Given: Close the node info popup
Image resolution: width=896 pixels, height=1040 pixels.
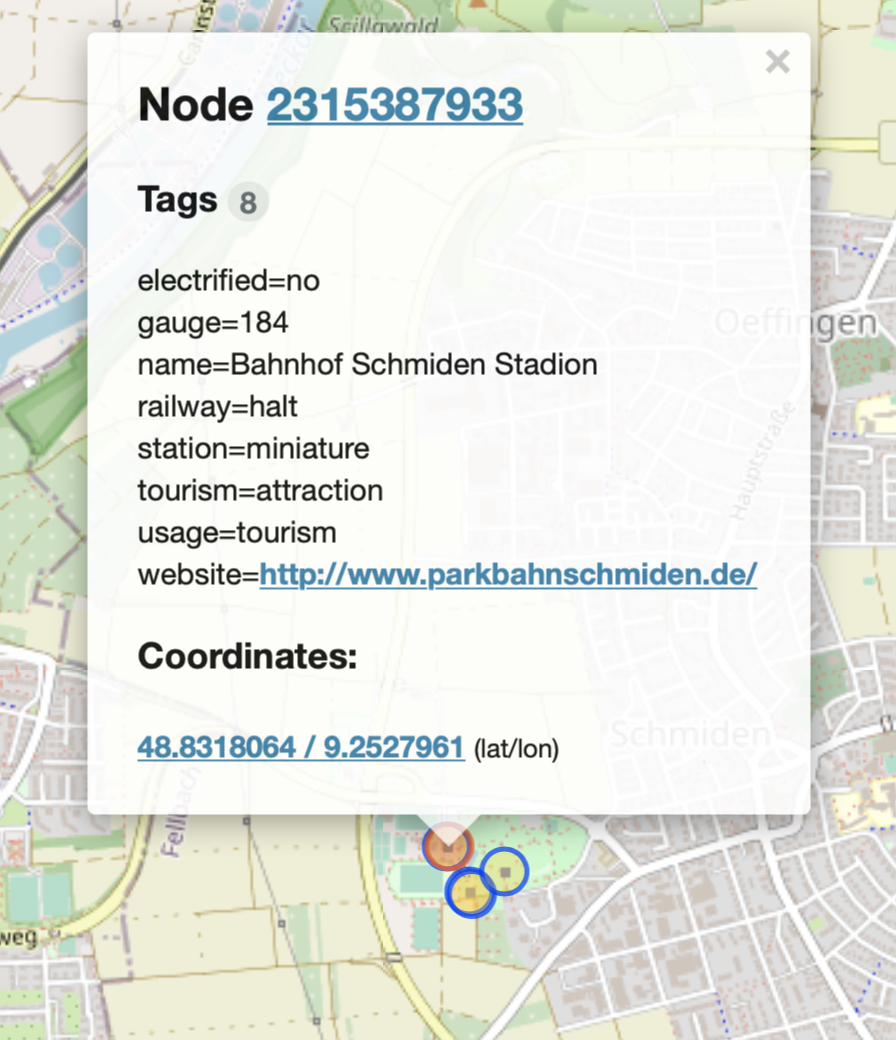Looking at the screenshot, I should (777, 63).
